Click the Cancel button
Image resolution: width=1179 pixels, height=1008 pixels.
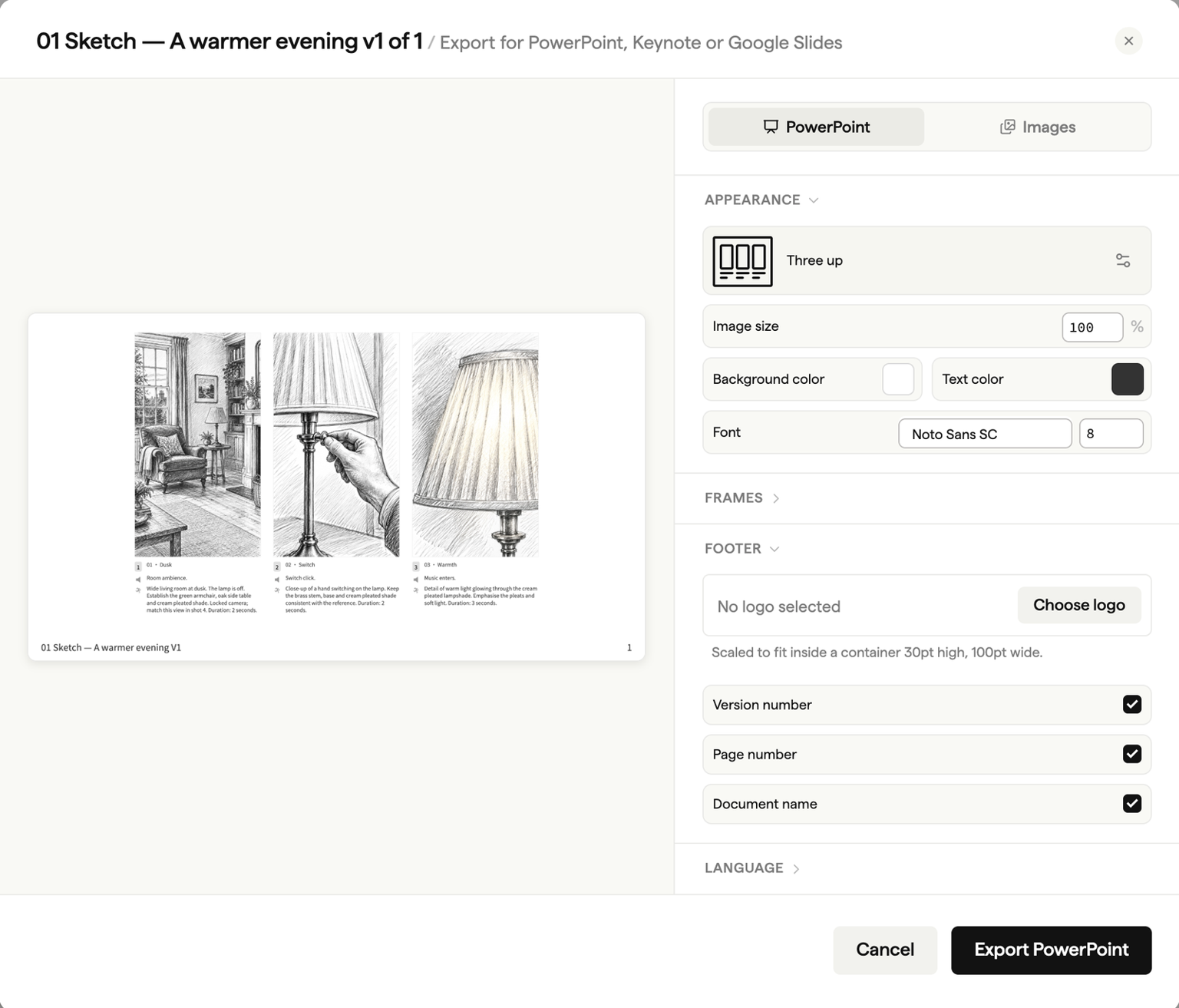[885, 950]
